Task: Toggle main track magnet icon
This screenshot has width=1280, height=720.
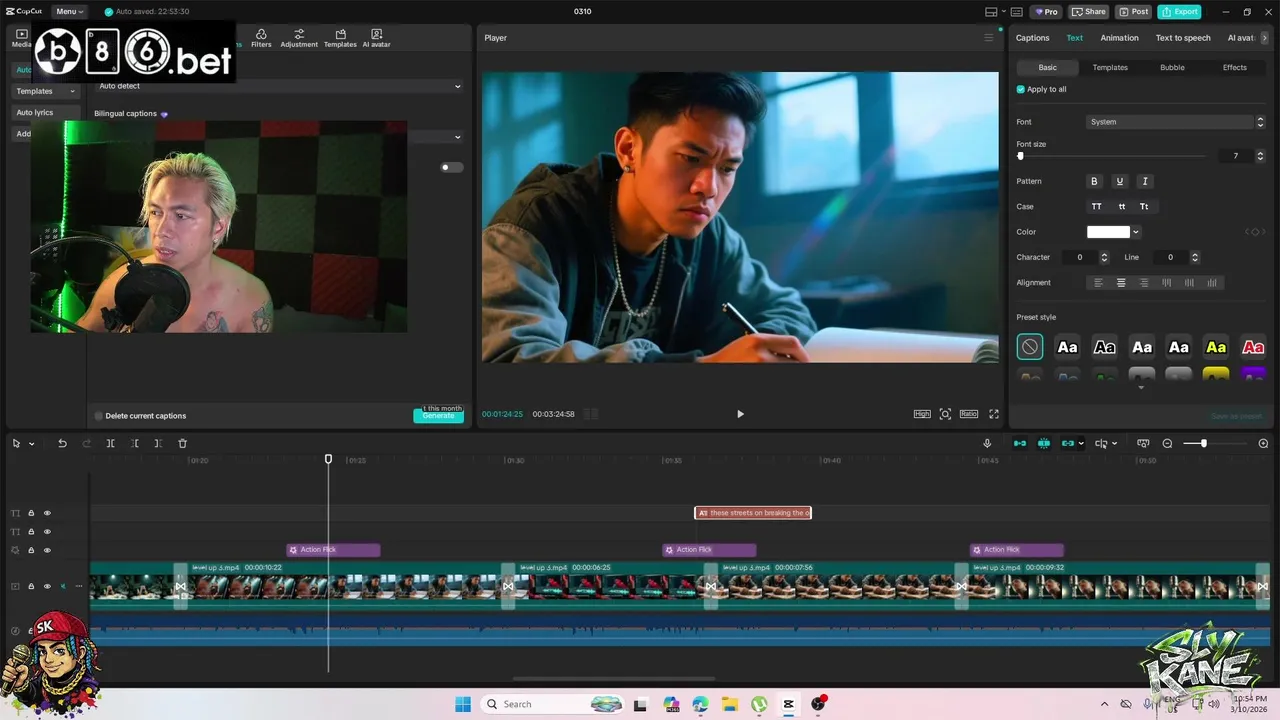Action: point(1020,443)
